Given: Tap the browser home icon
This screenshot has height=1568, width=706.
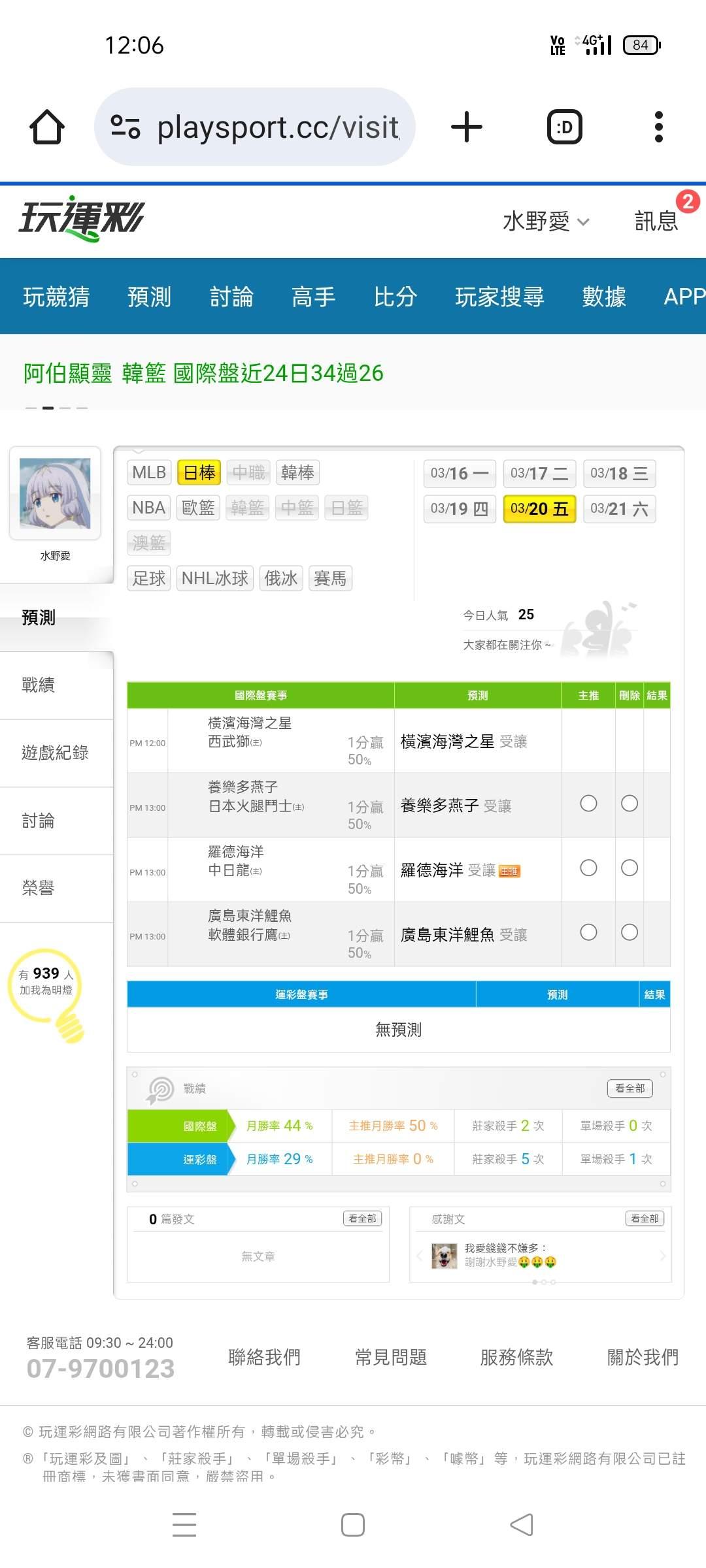Looking at the screenshot, I should (47, 127).
